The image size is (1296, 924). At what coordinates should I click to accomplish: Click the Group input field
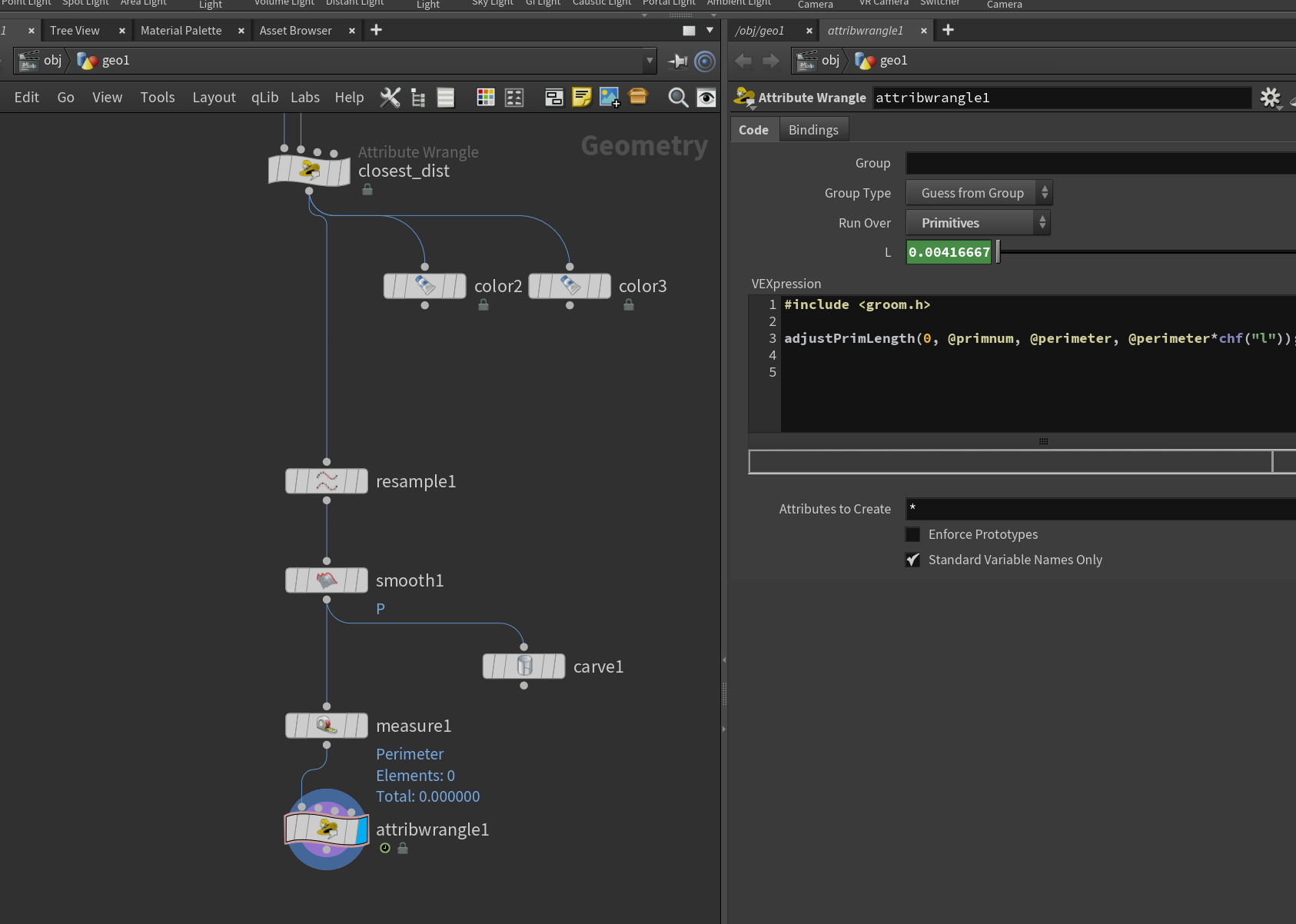point(1101,163)
